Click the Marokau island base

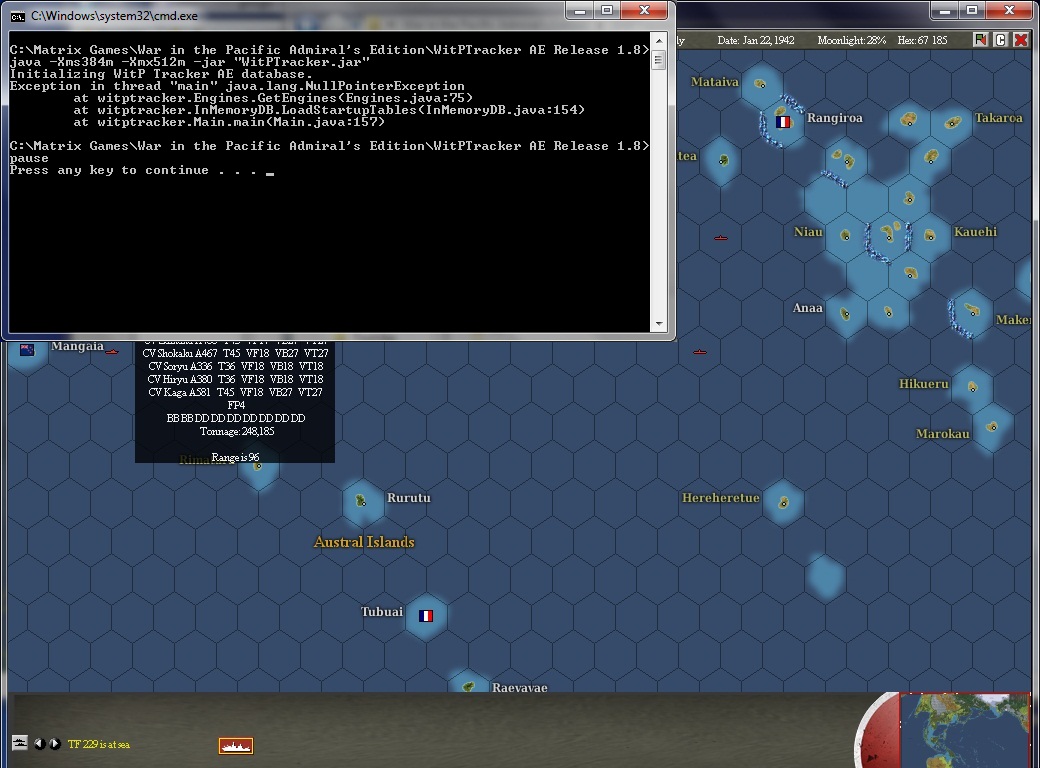tap(992, 426)
